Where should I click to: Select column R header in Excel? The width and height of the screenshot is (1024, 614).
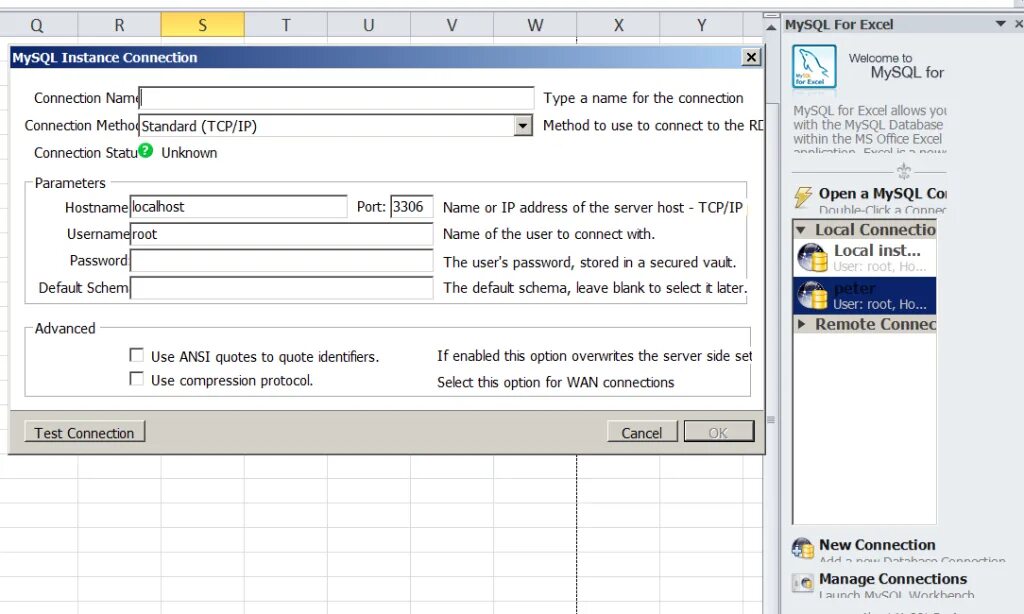pyautogui.click(x=120, y=25)
